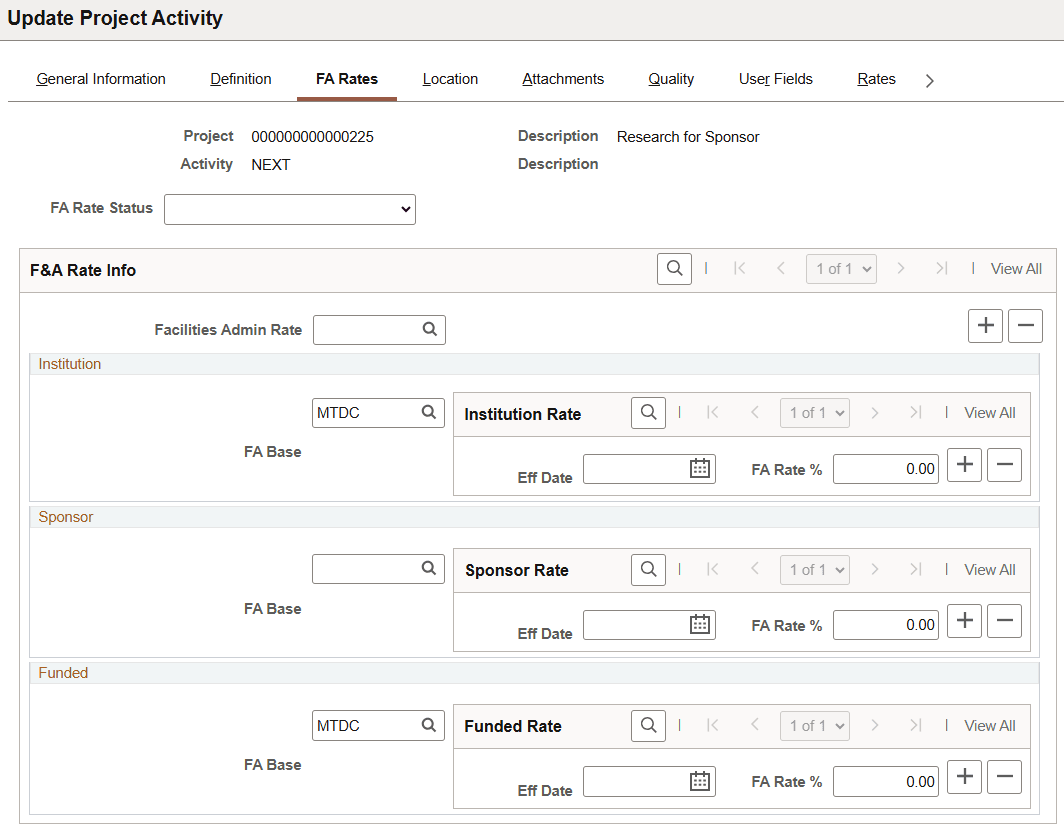The width and height of the screenshot is (1064, 835).
Task: Click the Institution Rate search icon
Action: pos(648,413)
